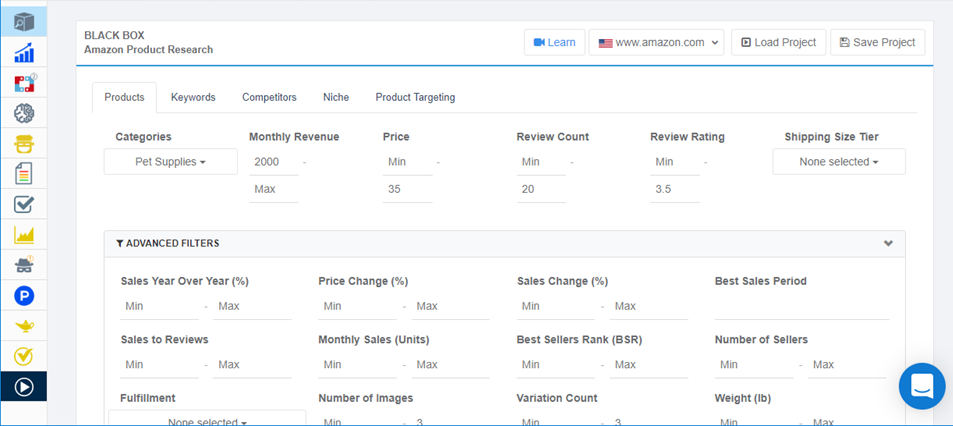Image resolution: width=953 pixels, height=426 pixels.
Task: Open the blue chat support bubble
Action: pyautogui.click(x=922, y=386)
